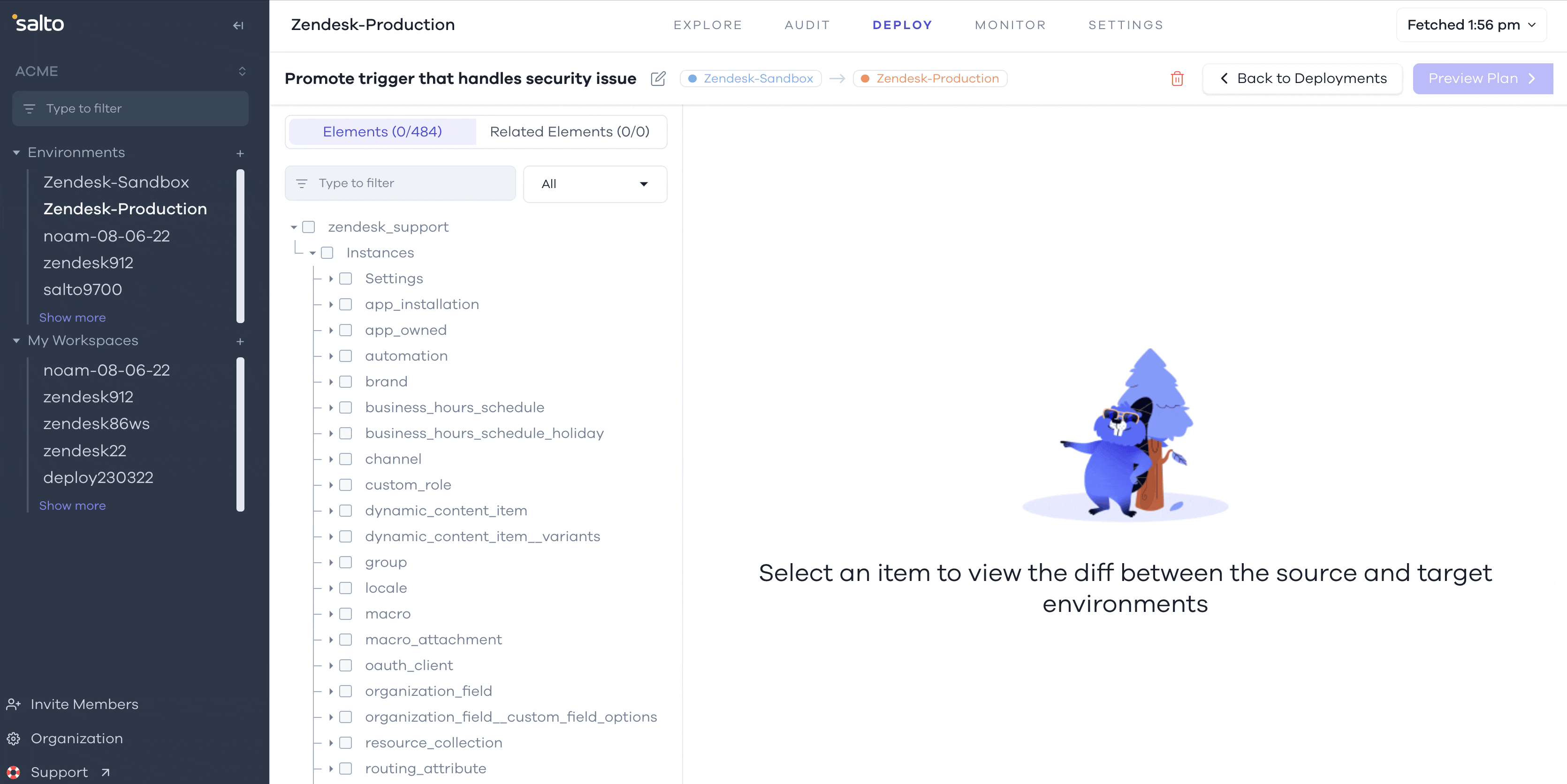Click the Invite Members person icon
The height and width of the screenshot is (784, 1567).
pos(14,704)
